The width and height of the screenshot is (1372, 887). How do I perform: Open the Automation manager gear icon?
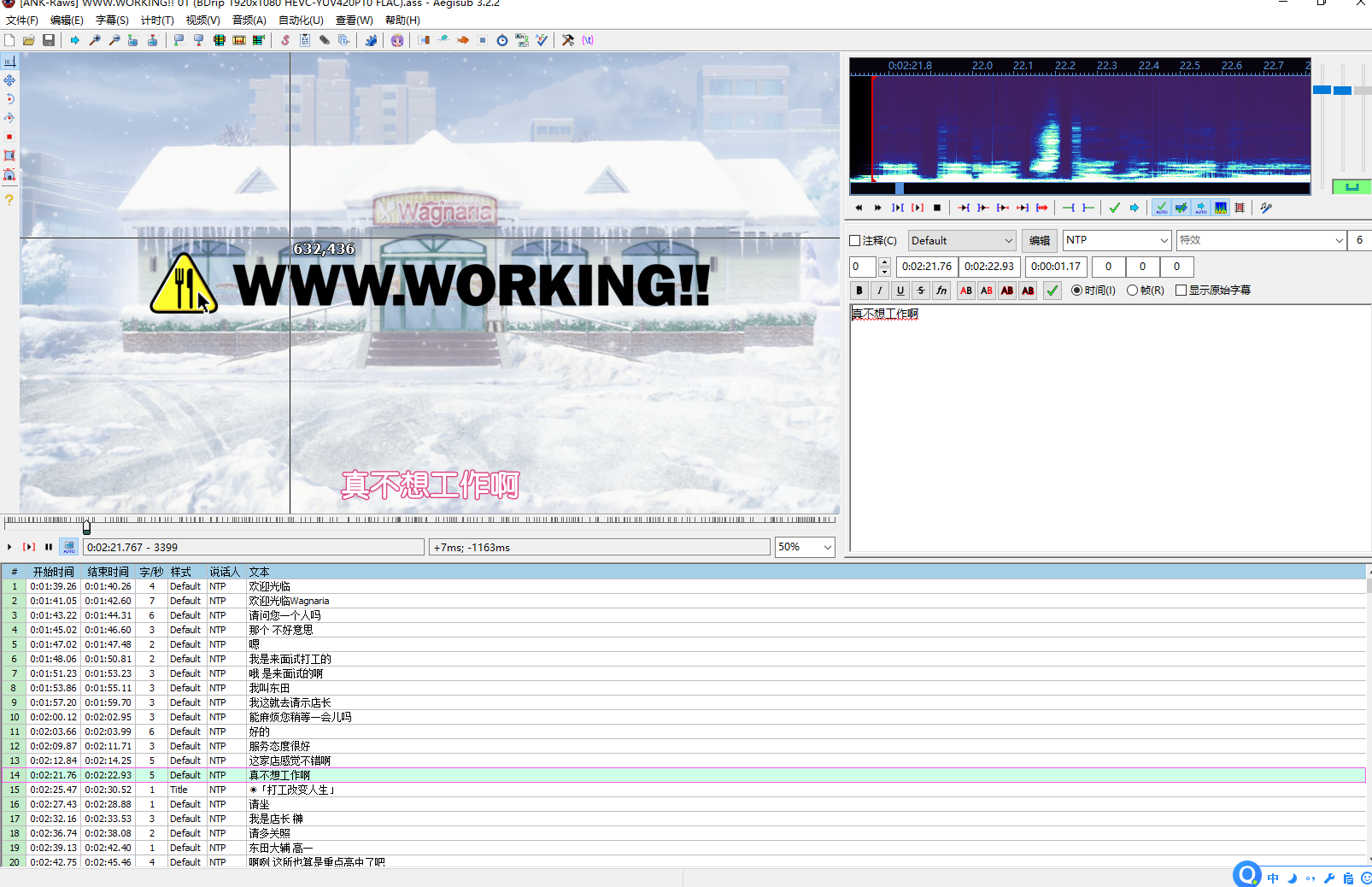pyautogui.click(x=371, y=40)
